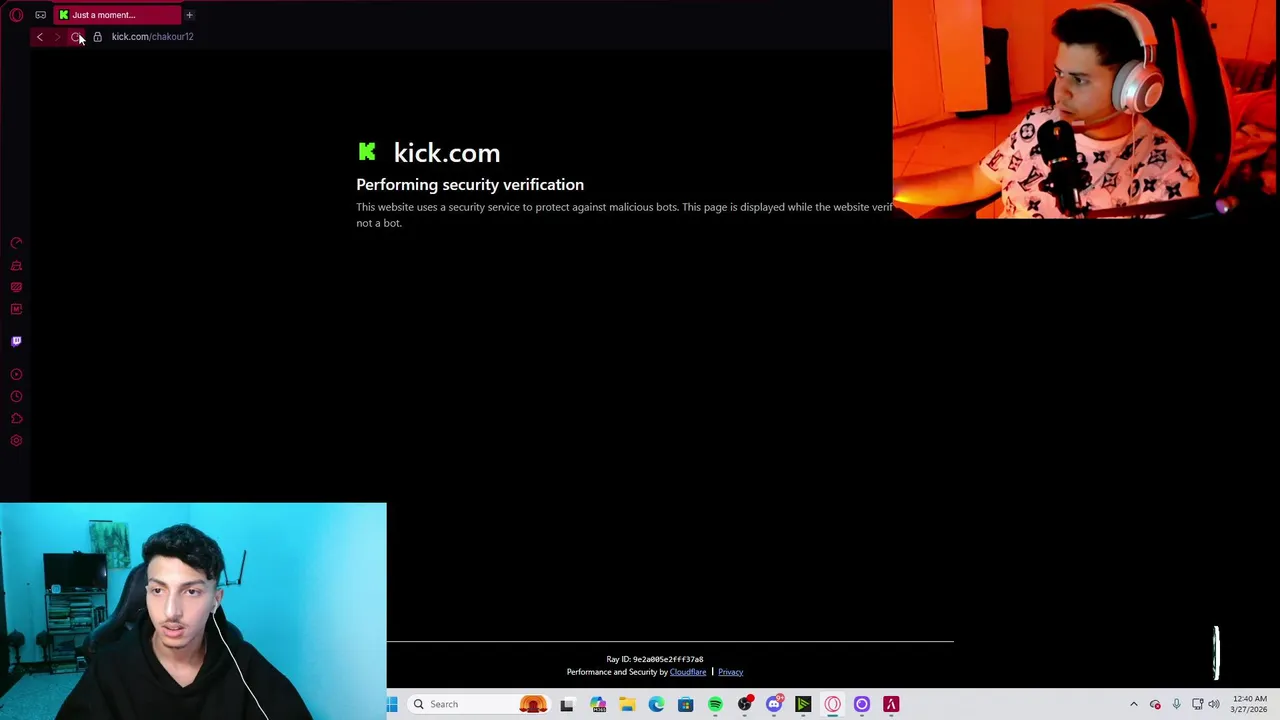The height and width of the screenshot is (720, 1280).
Task: Open Settings gear in sidebar
Action: (x=16, y=440)
